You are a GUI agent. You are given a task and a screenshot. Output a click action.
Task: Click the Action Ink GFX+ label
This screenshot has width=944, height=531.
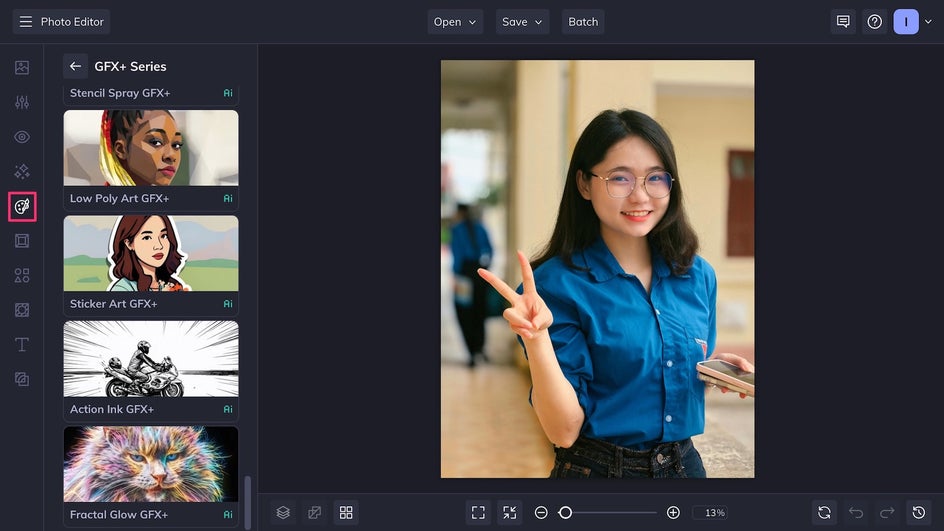[x=112, y=409]
